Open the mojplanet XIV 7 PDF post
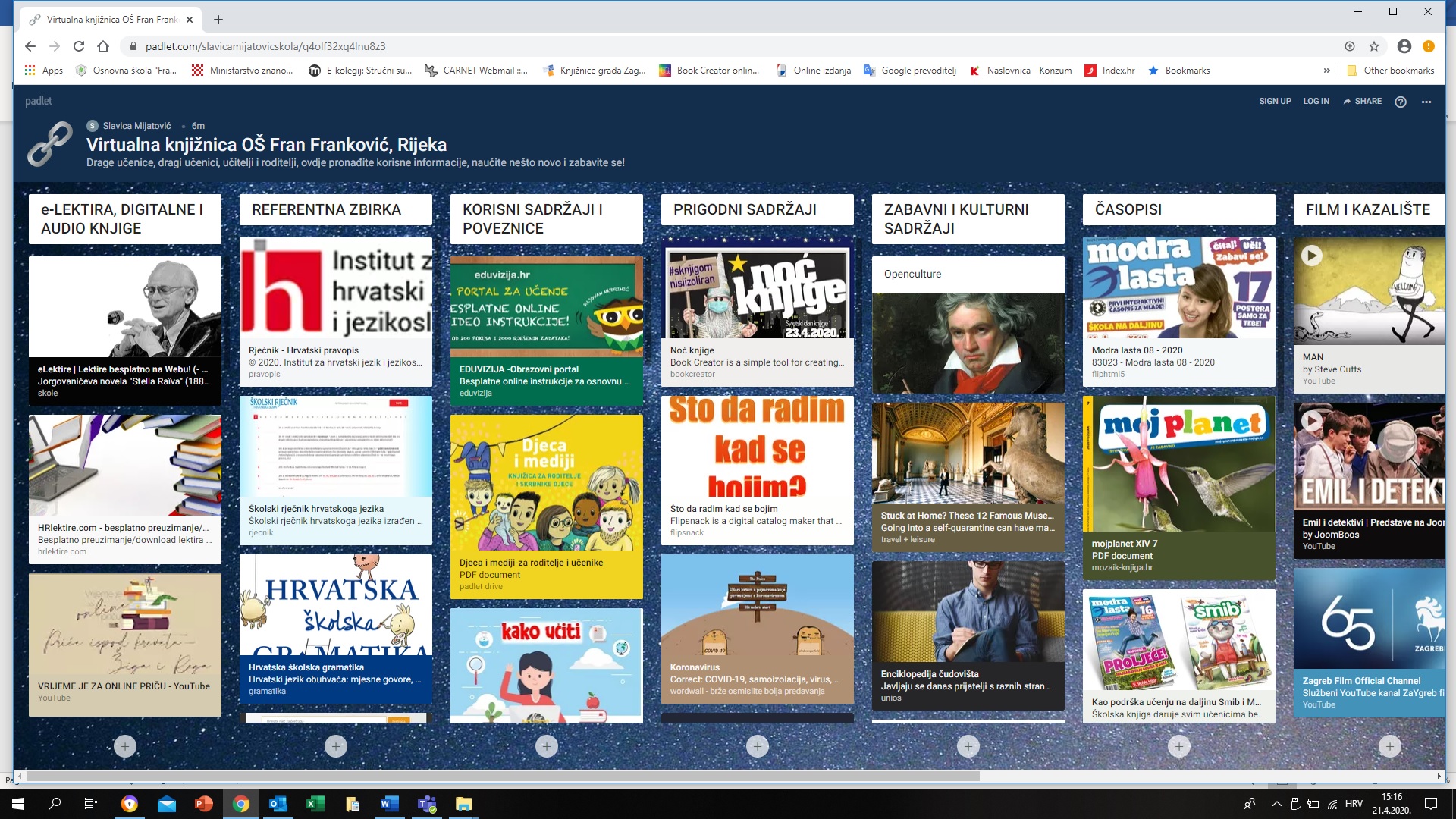Screen dimensions: 1456x819 (x=1179, y=488)
